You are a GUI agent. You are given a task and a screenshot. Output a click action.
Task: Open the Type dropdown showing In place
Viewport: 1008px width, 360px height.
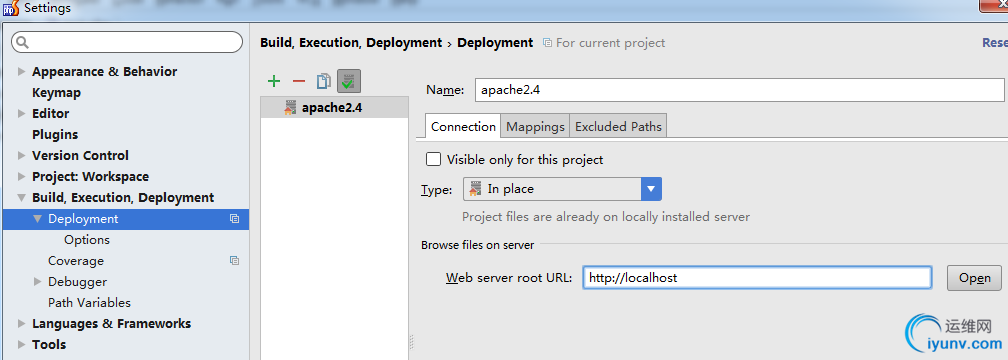(x=562, y=189)
